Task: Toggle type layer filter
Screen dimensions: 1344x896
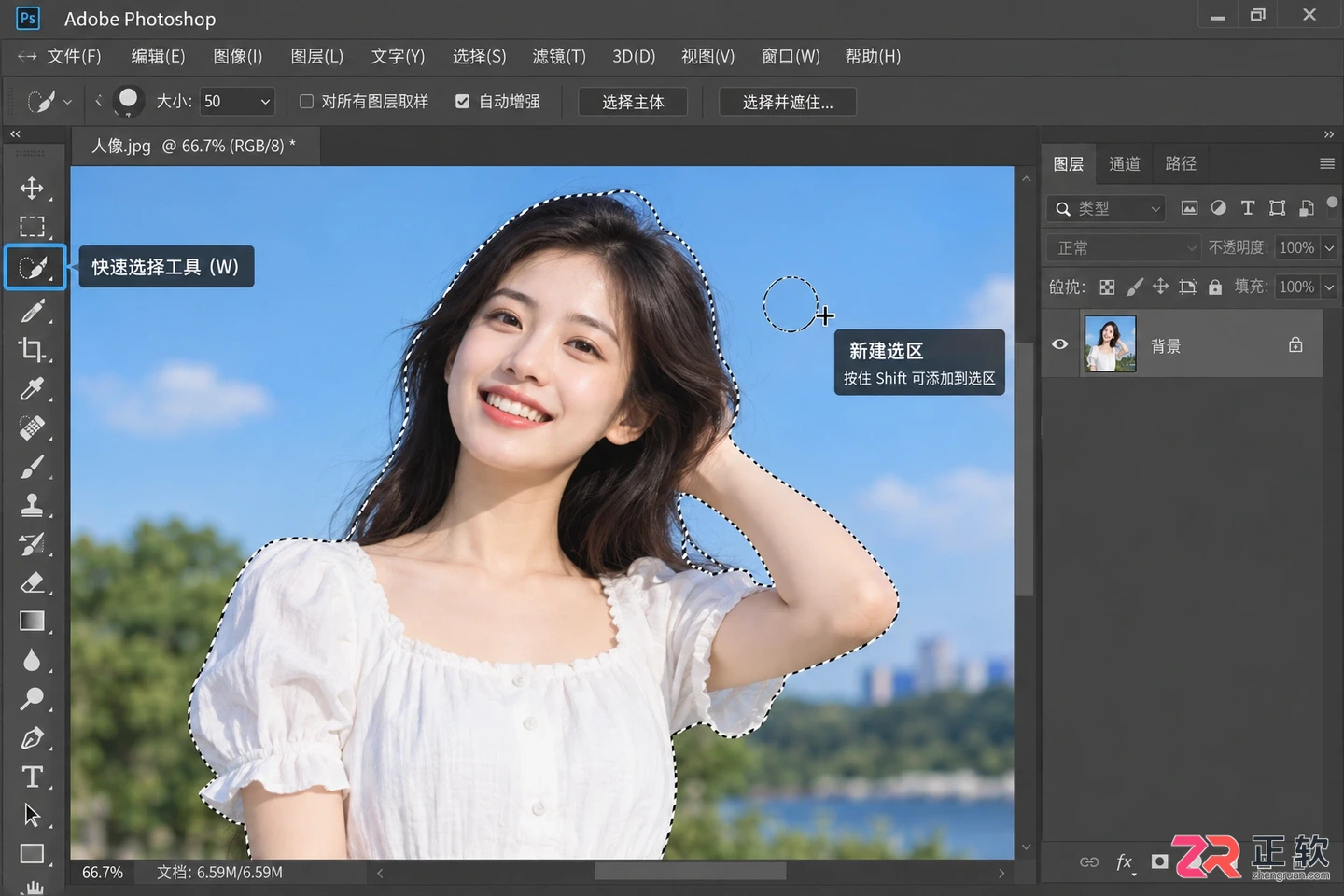Action: [1248, 208]
